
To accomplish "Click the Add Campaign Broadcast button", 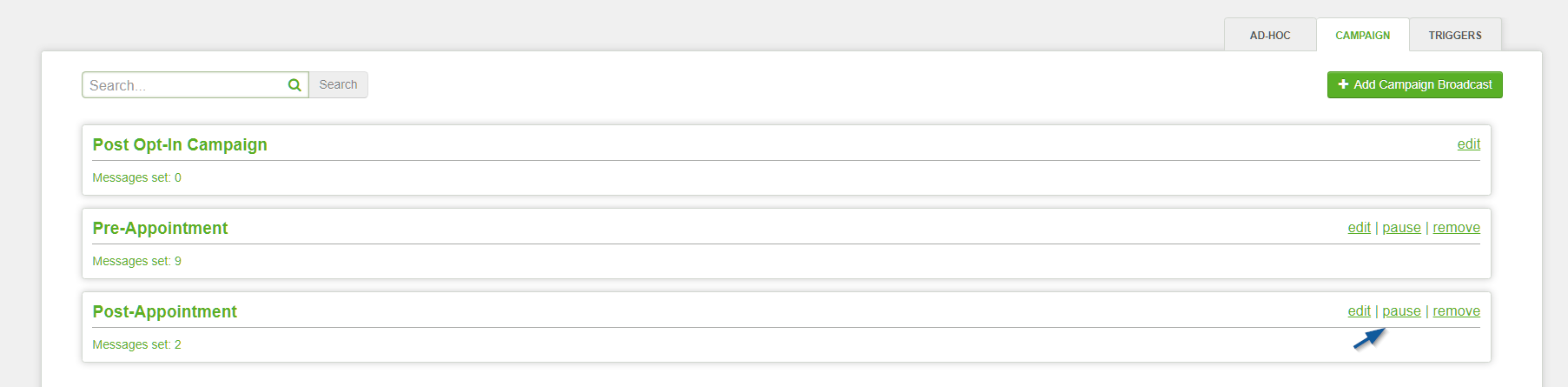I will click(x=1414, y=84).
